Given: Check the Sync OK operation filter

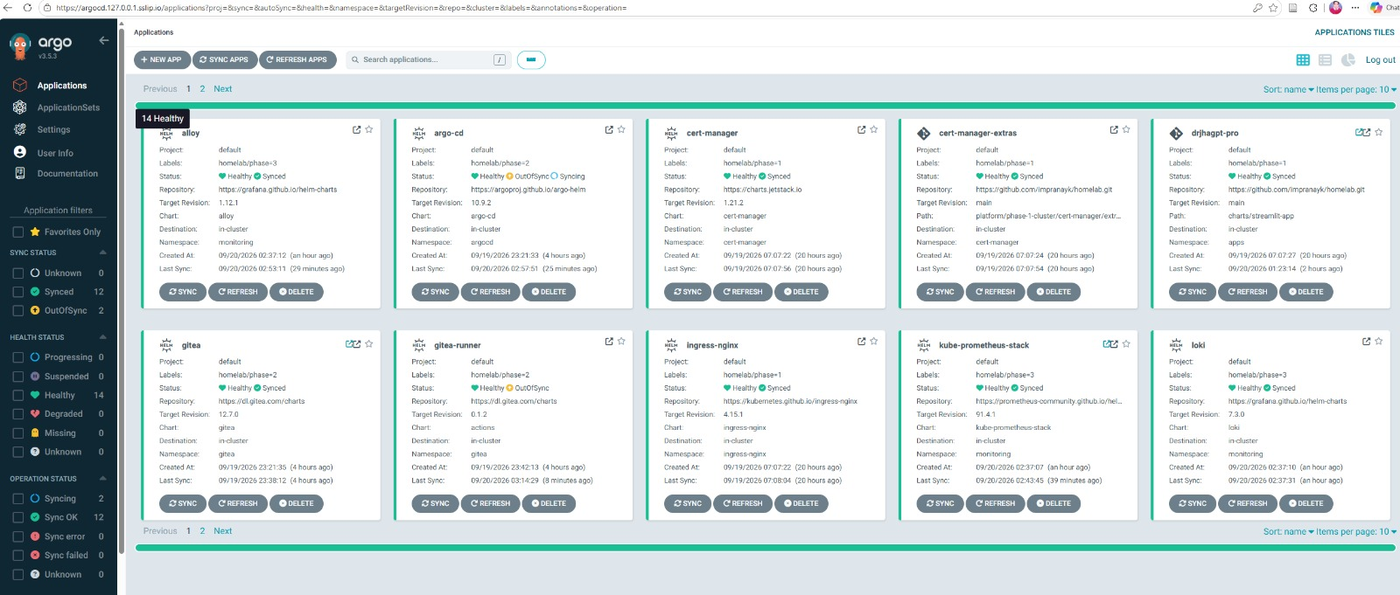Looking at the screenshot, I should coord(18,517).
